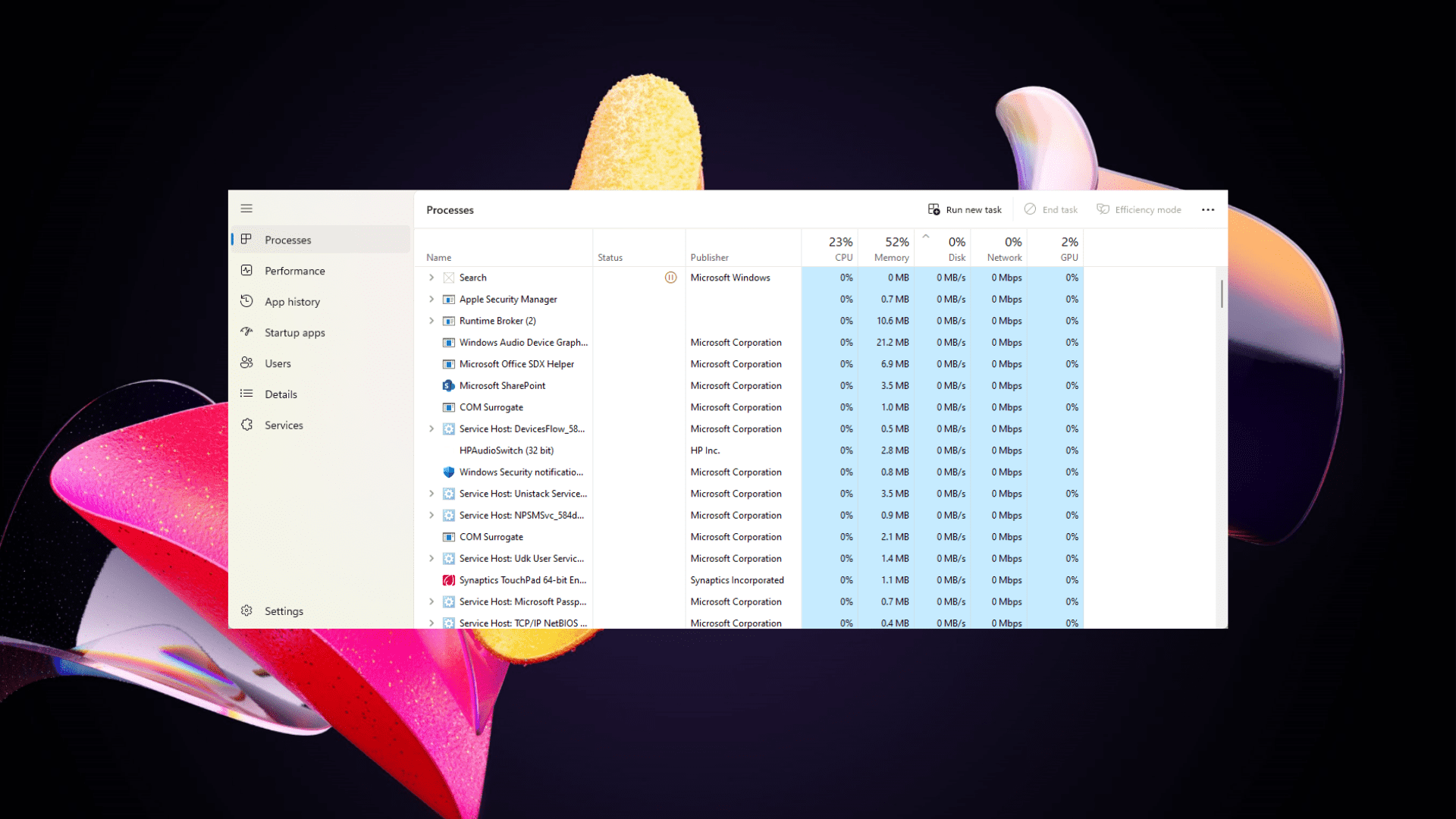Viewport: 1456px width, 819px height.
Task: Expand the Search process group
Action: (431, 278)
